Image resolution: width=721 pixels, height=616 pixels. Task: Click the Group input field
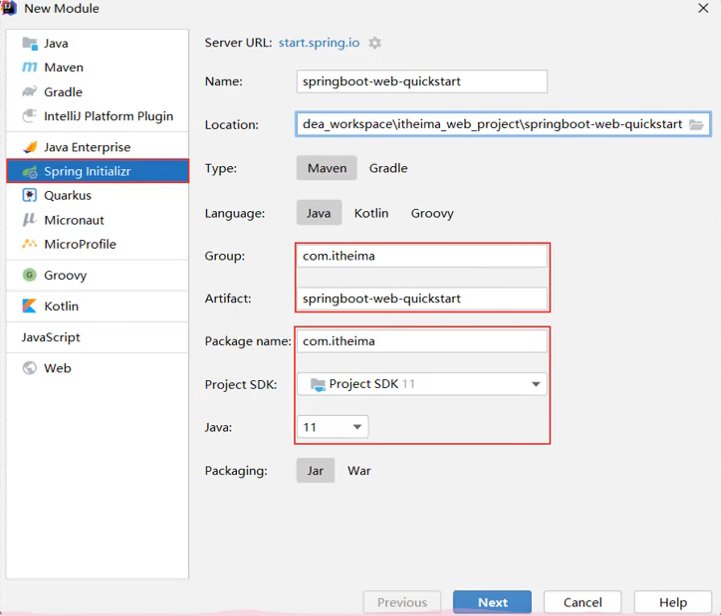coord(422,256)
